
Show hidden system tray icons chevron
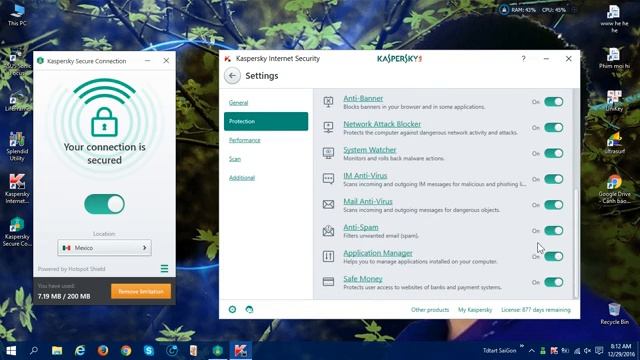[x=531, y=351]
